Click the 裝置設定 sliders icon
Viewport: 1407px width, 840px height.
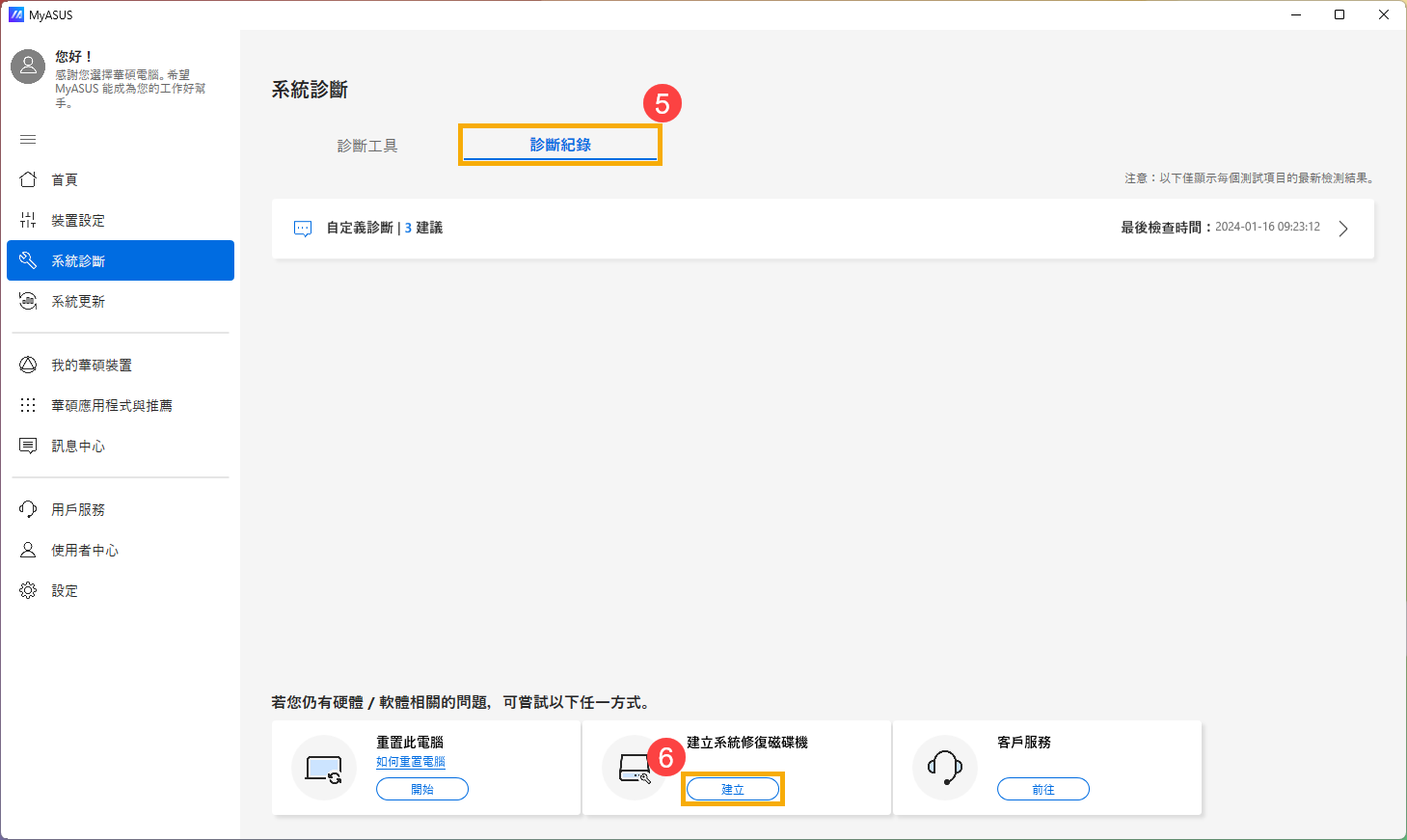coord(28,220)
